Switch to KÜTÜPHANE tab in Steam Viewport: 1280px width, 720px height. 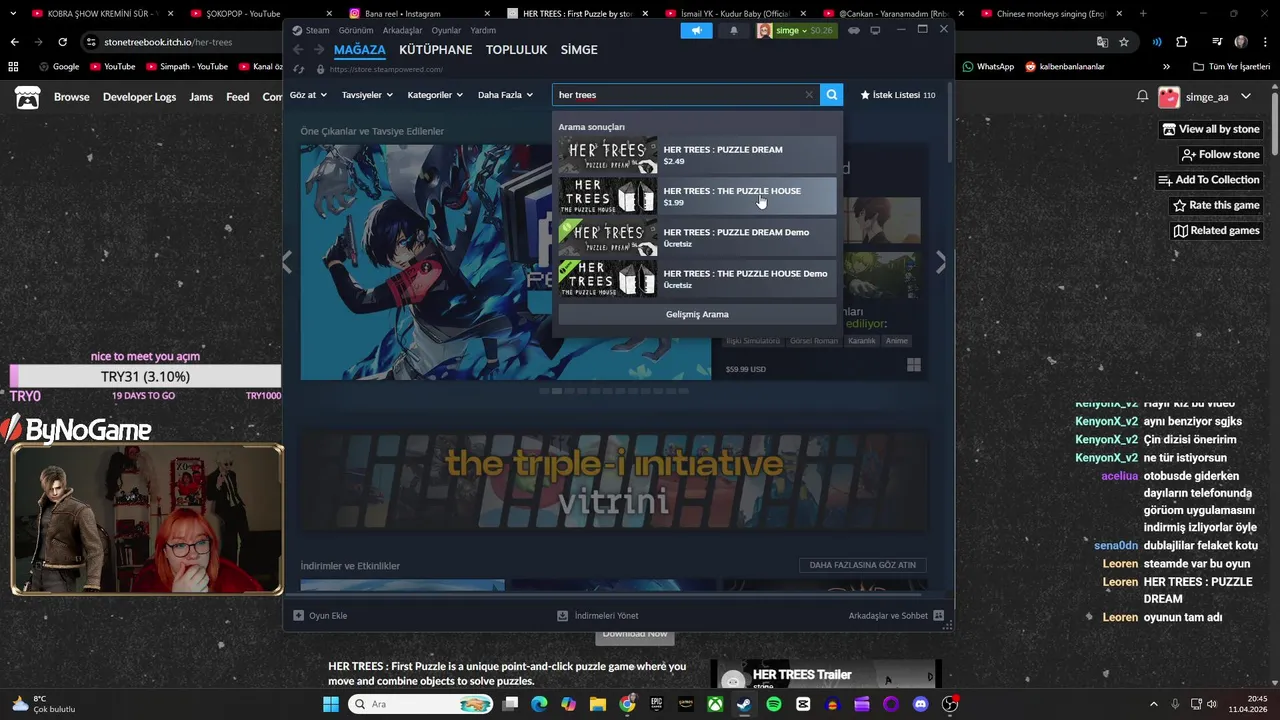[435, 50]
